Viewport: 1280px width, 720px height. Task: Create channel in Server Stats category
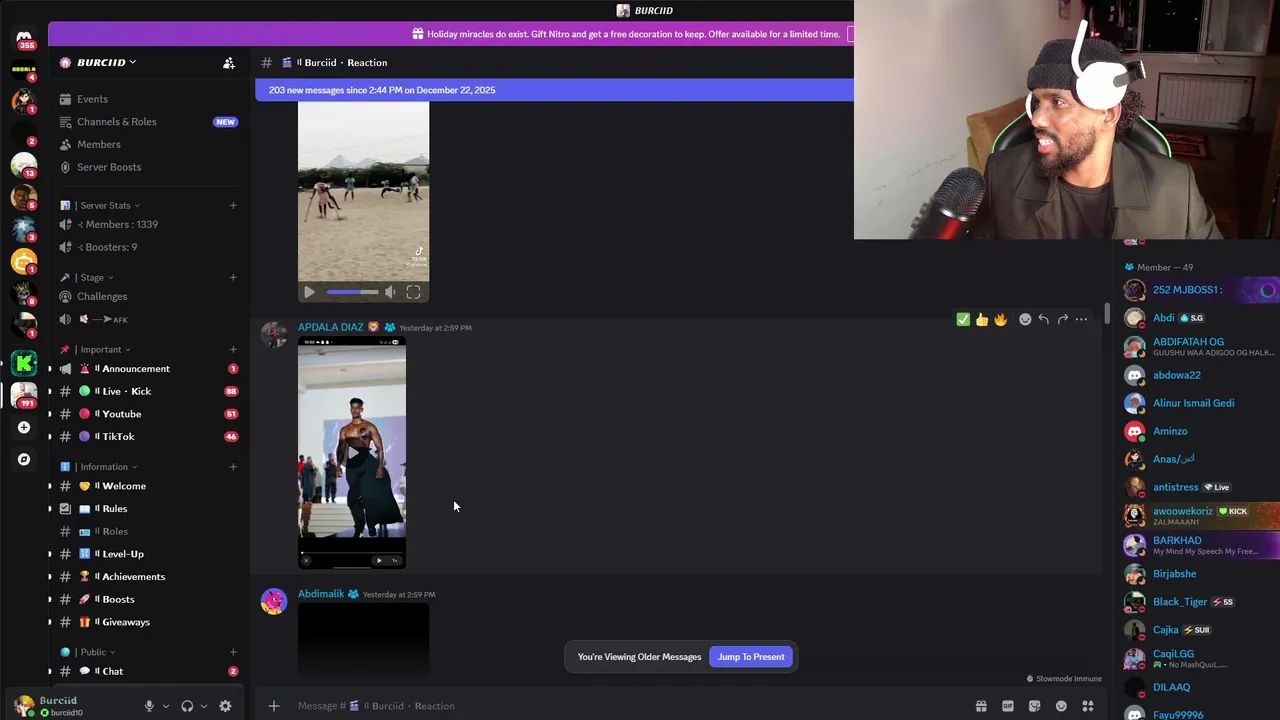[x=233, y=205]
